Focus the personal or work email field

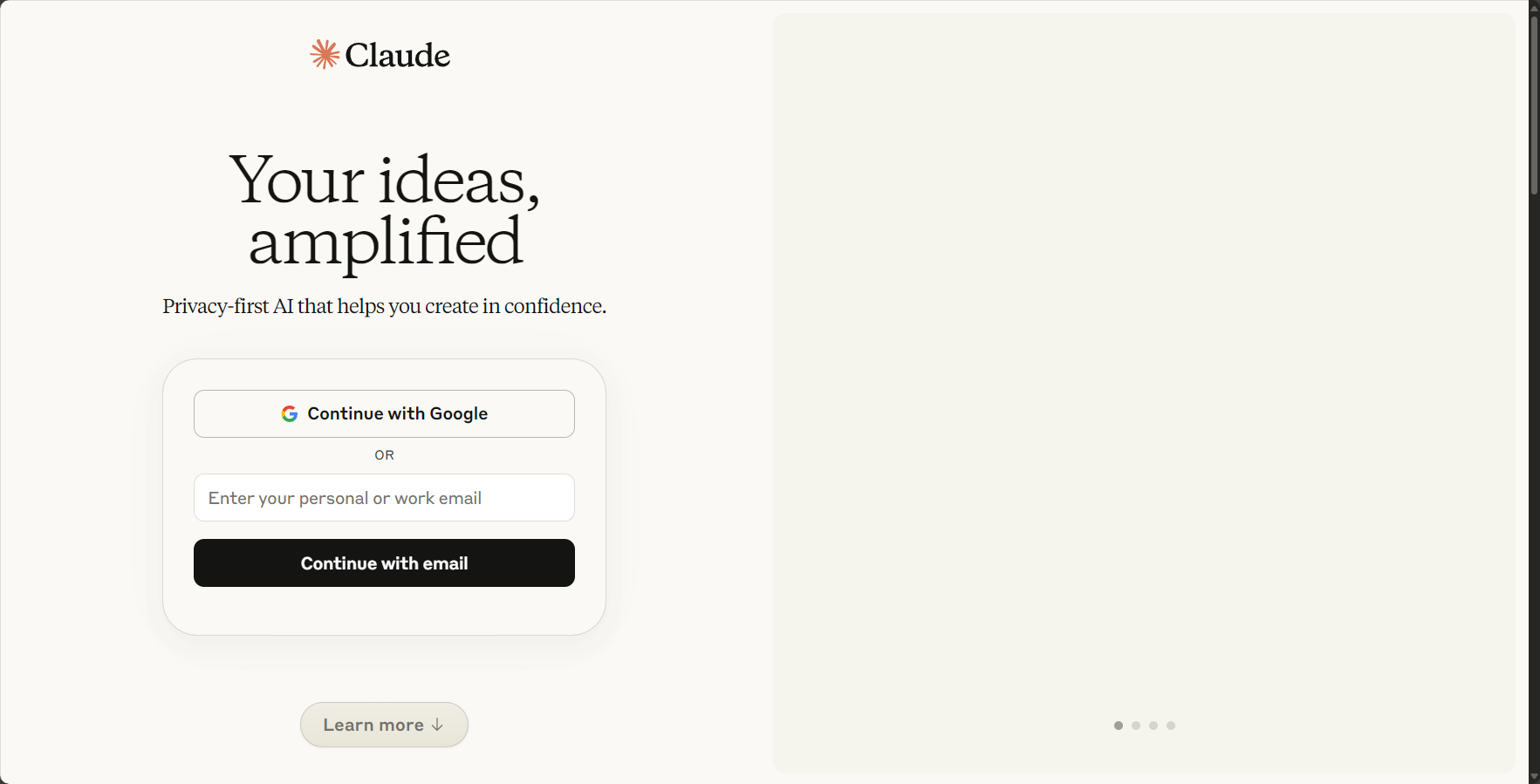click(x=384, y=498)
